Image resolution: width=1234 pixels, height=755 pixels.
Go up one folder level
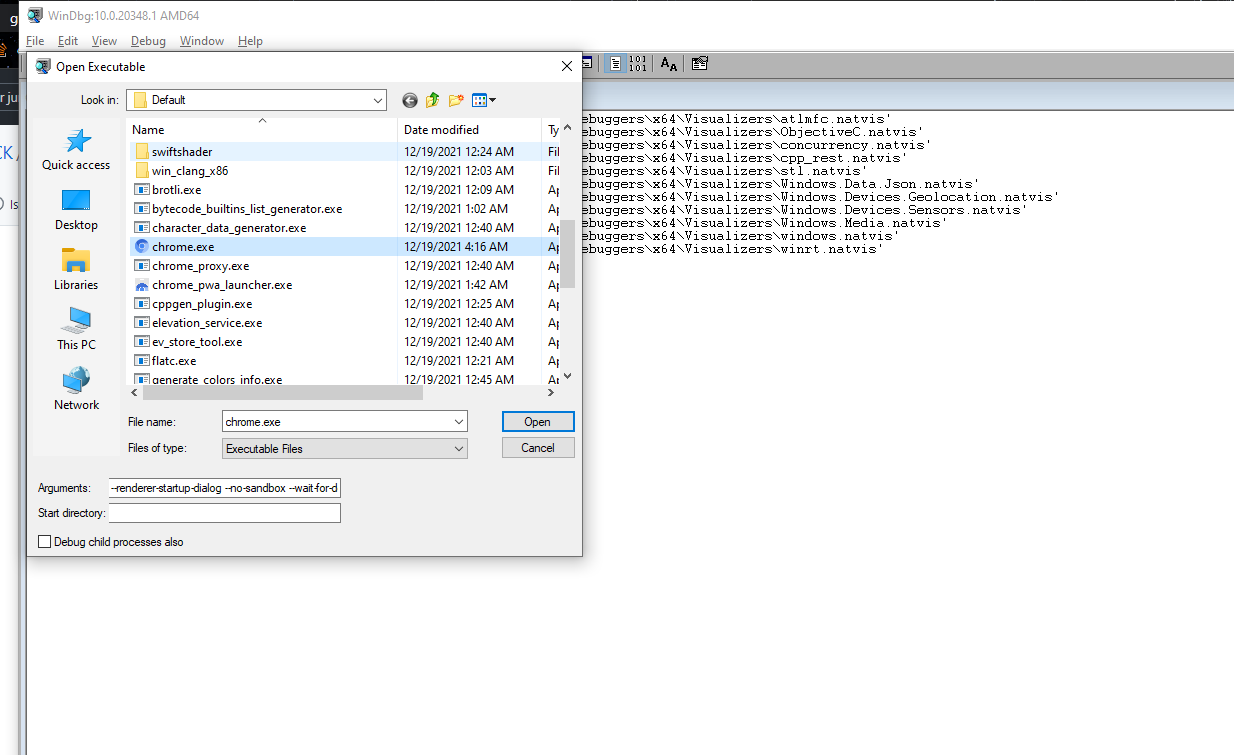[x=433, y=100]
